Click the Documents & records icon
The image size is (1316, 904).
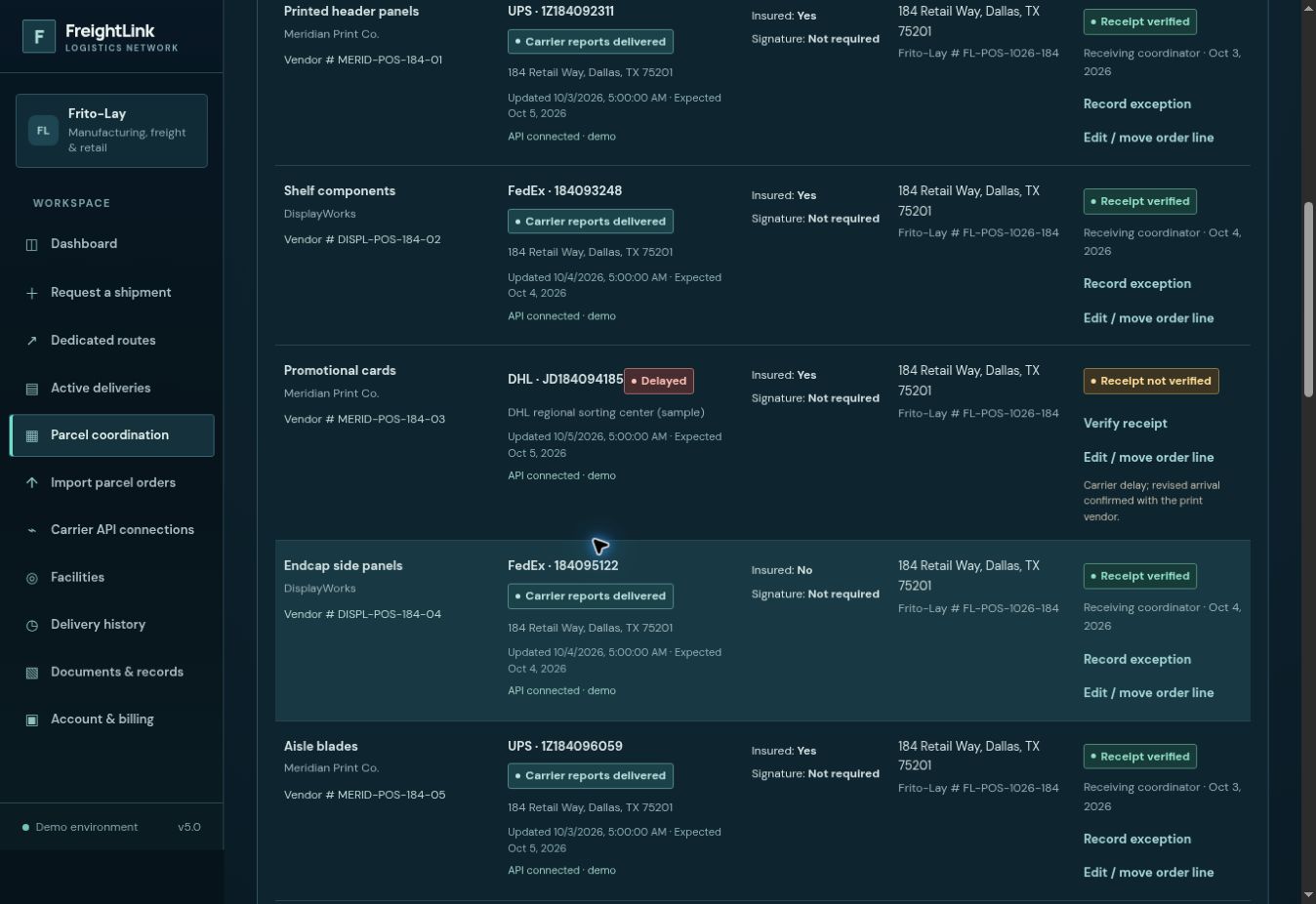(31, 673)
